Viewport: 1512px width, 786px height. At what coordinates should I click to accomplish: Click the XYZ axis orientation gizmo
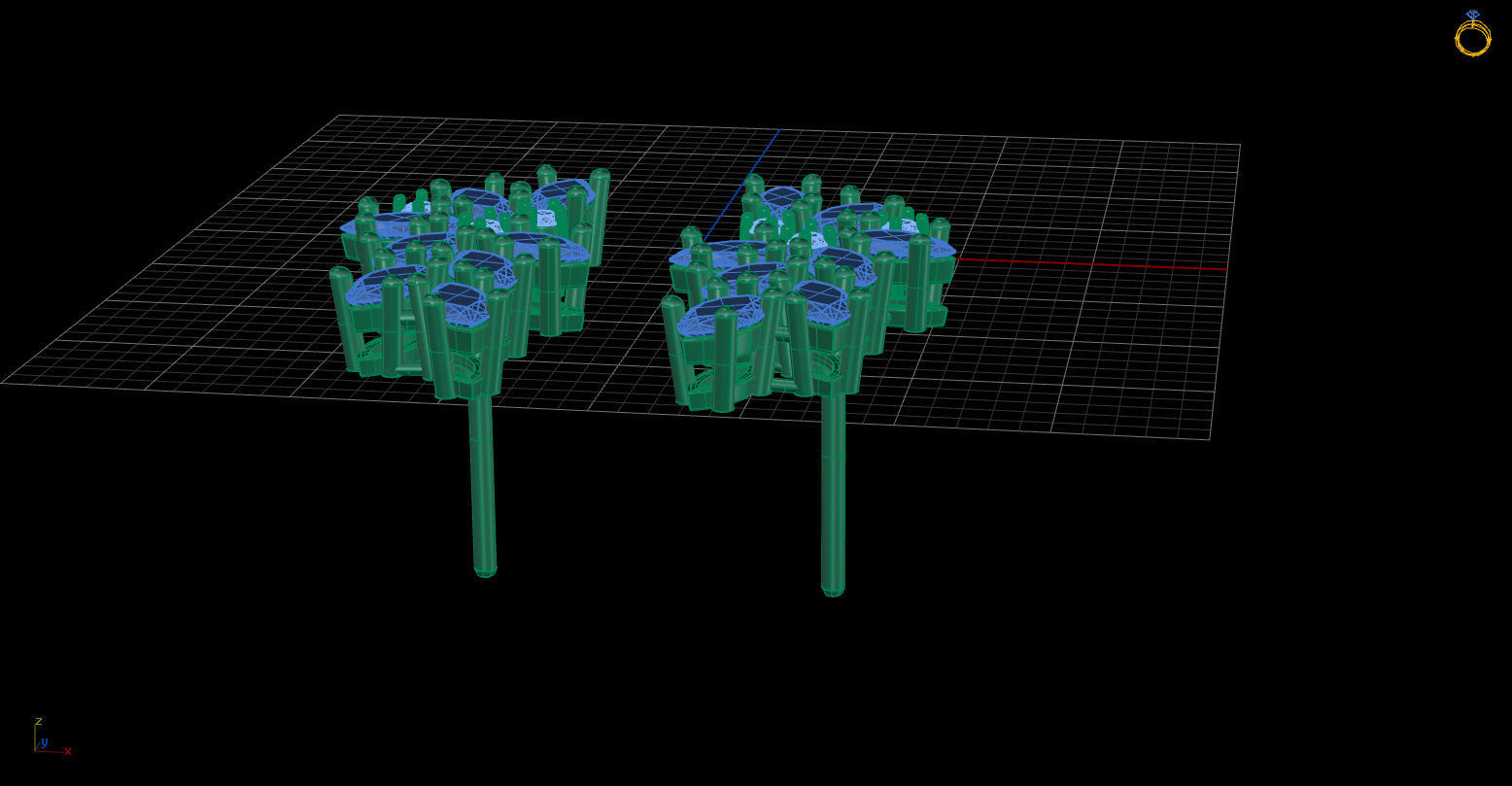52,737
